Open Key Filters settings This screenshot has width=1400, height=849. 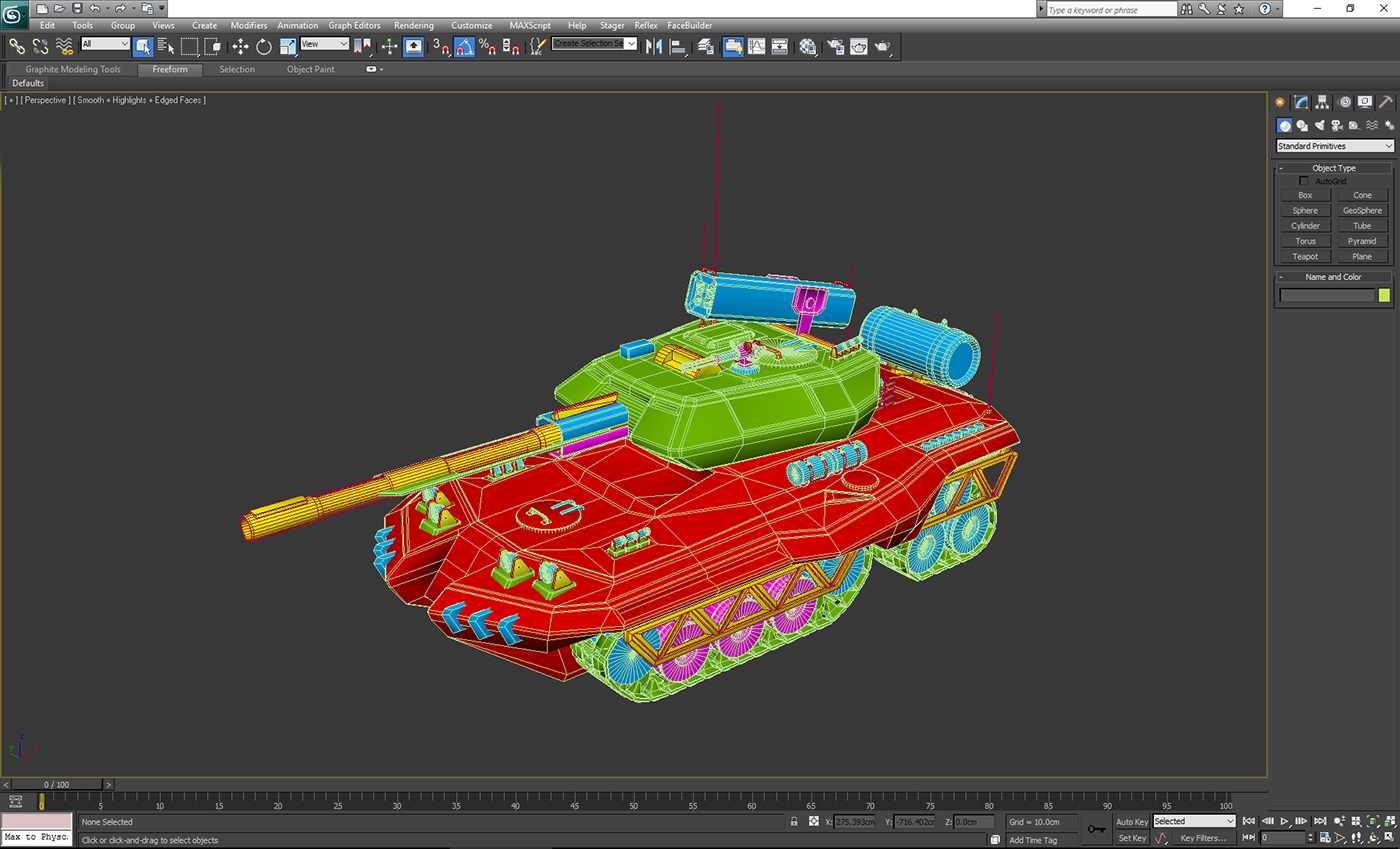1204,837
